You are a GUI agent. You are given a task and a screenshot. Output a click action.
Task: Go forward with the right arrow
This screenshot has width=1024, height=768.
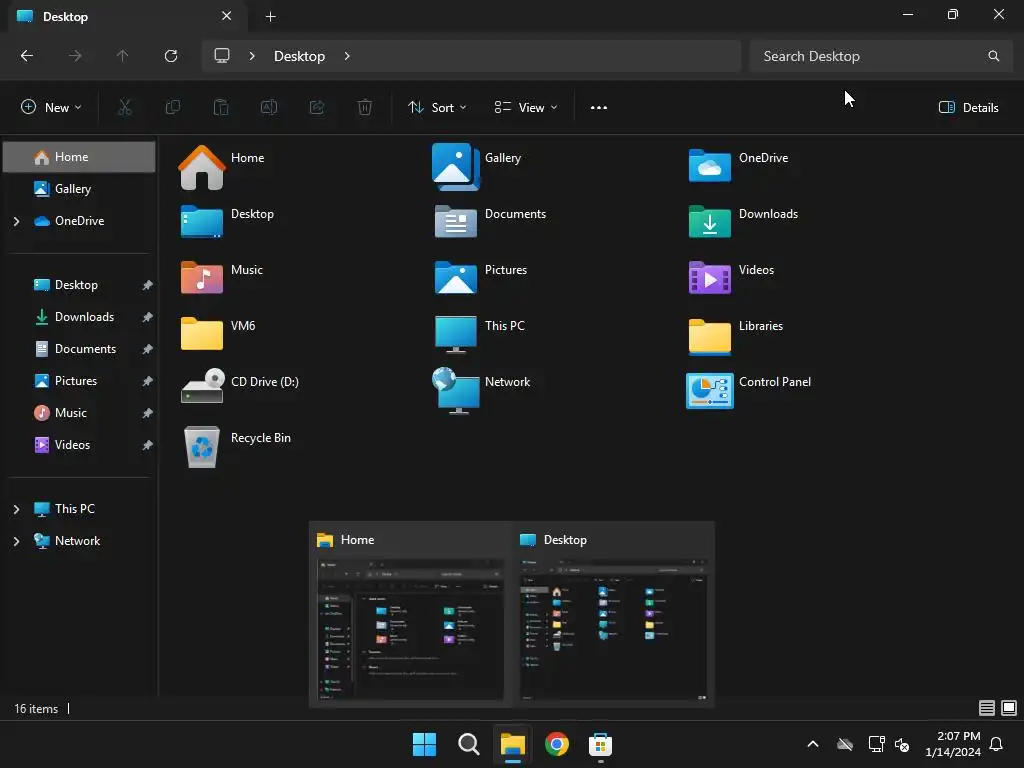pyautogui.click(x=75, y=56)
